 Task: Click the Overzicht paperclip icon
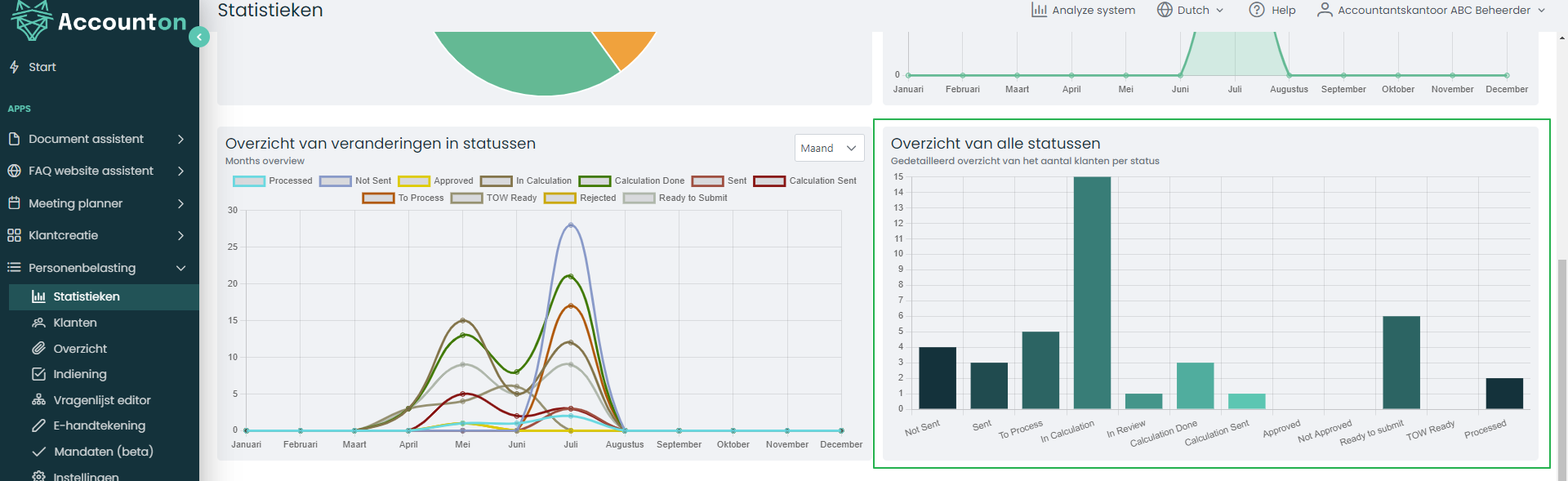(x=38, y=349)
